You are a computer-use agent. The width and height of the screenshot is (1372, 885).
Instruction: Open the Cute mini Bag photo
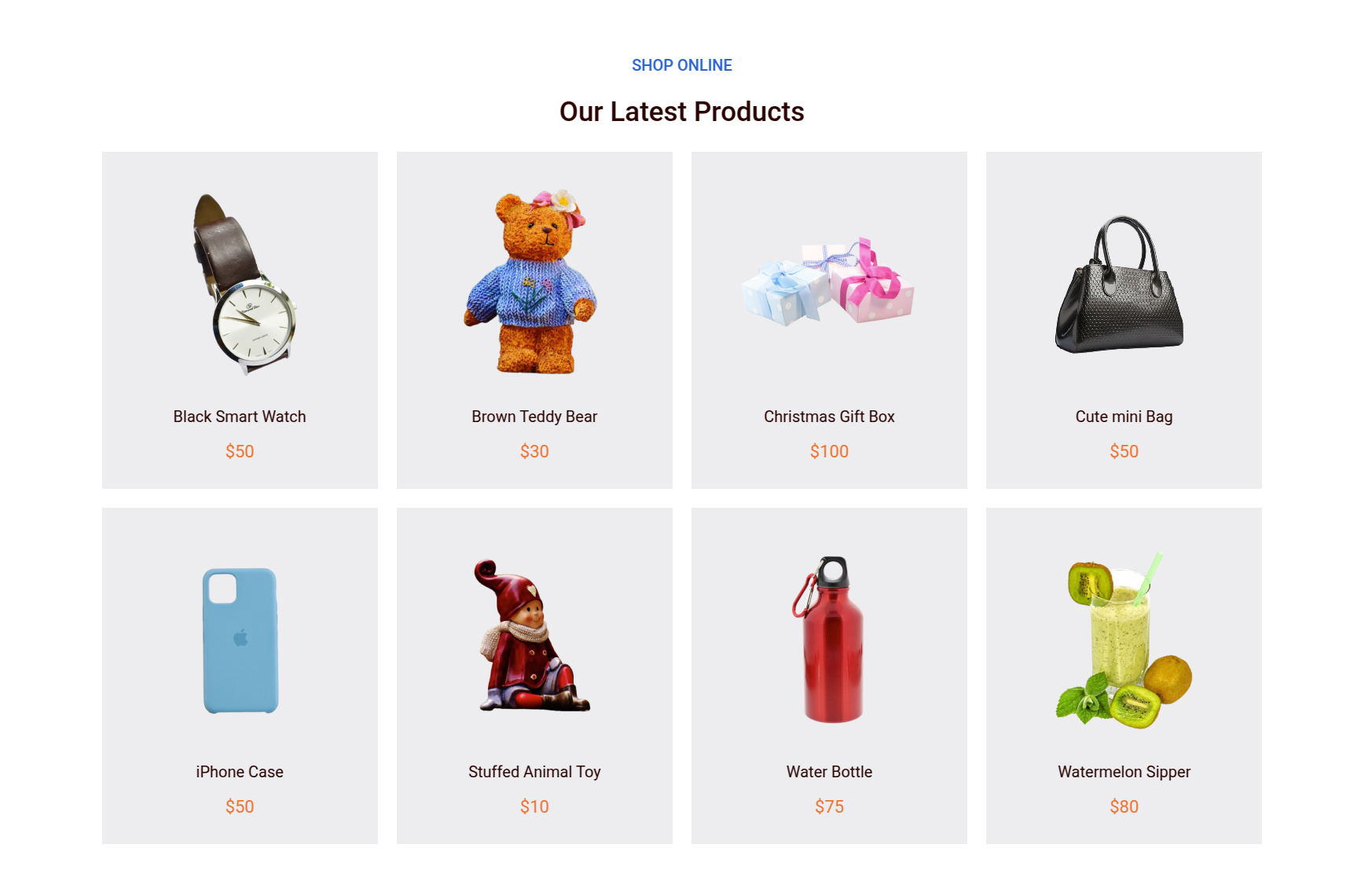[x=1120, y=285]
